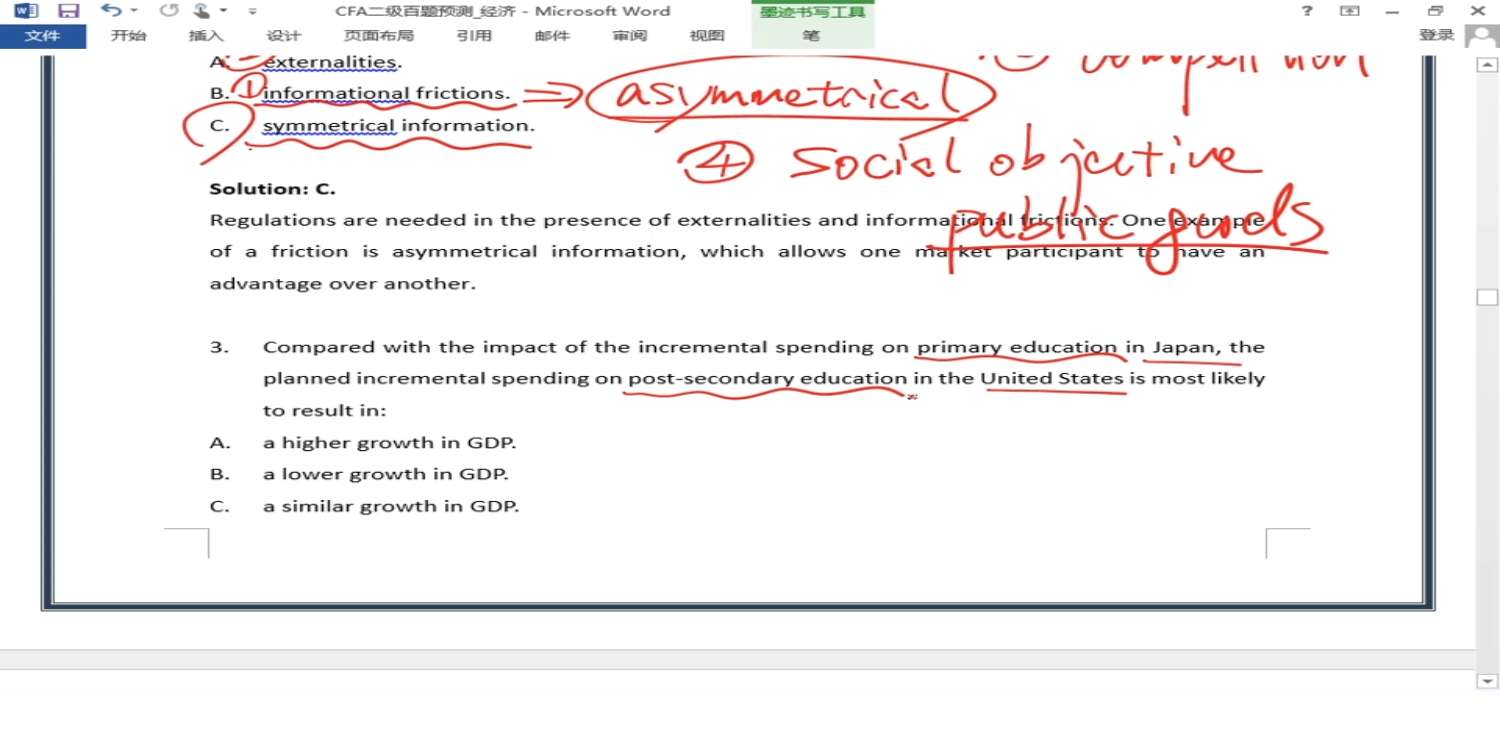Open the 文件 (File) tab
The image size is (1500, 750).
pyautogui.click(x=42, y=36)
